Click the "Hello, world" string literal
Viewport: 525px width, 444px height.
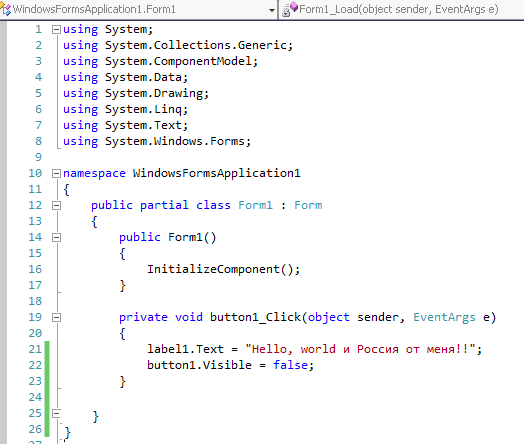point(360,349)
